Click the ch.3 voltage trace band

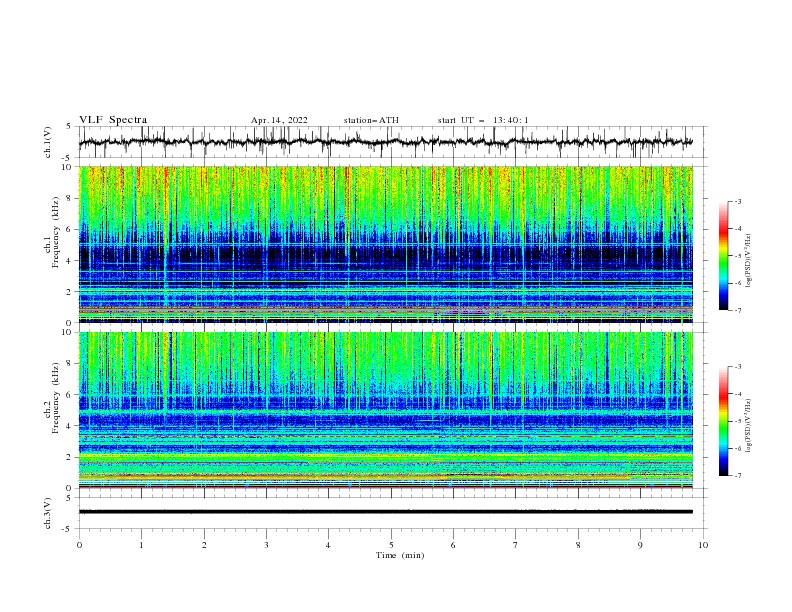[x=386, y=512]
